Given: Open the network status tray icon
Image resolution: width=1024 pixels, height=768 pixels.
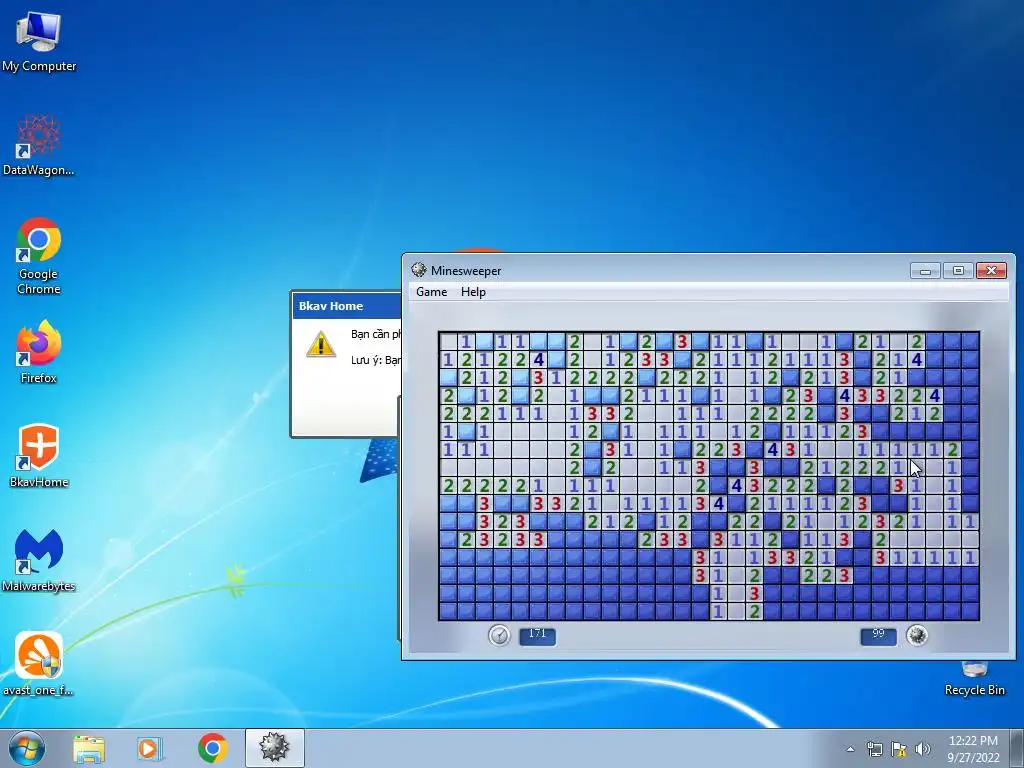Looking at the screenshot, I should [874, 749].
